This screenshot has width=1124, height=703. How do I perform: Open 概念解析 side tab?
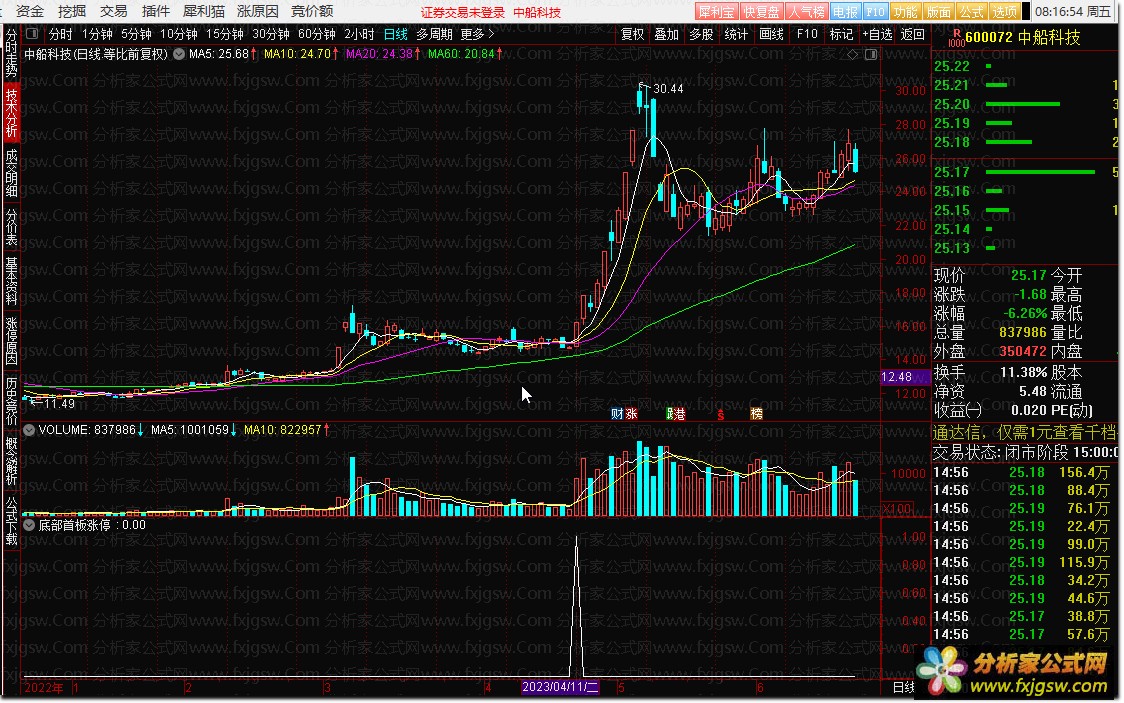[11, 461]
